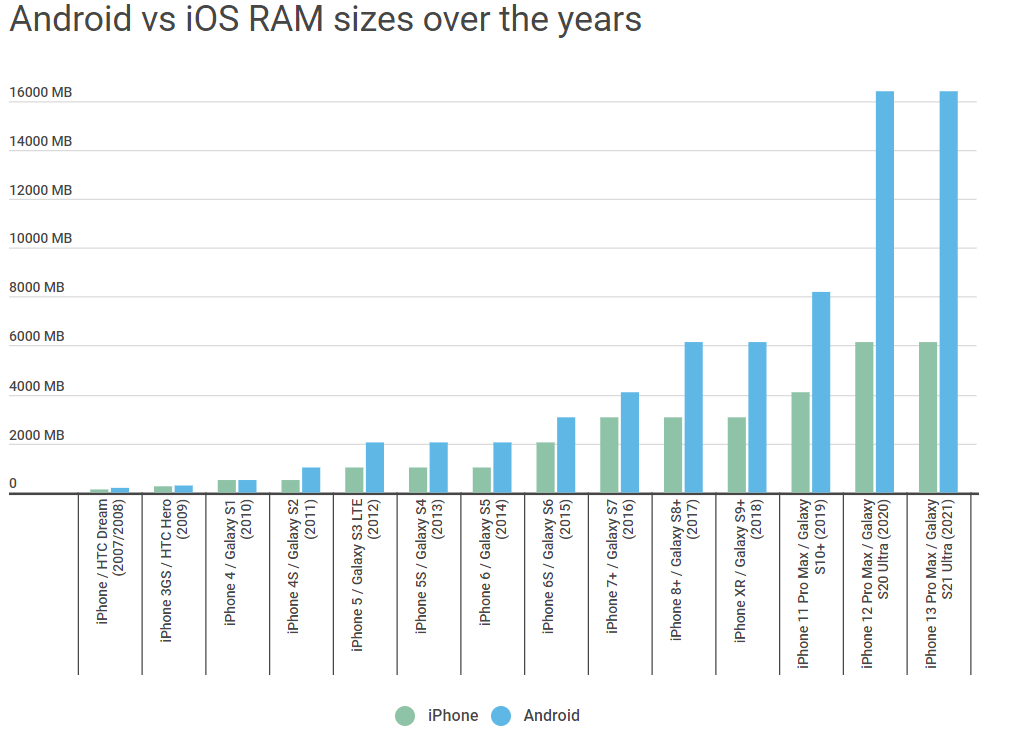Click the iPhone 13 Pro Max green bar
The image size is (1010, 739).
point(928,417)
